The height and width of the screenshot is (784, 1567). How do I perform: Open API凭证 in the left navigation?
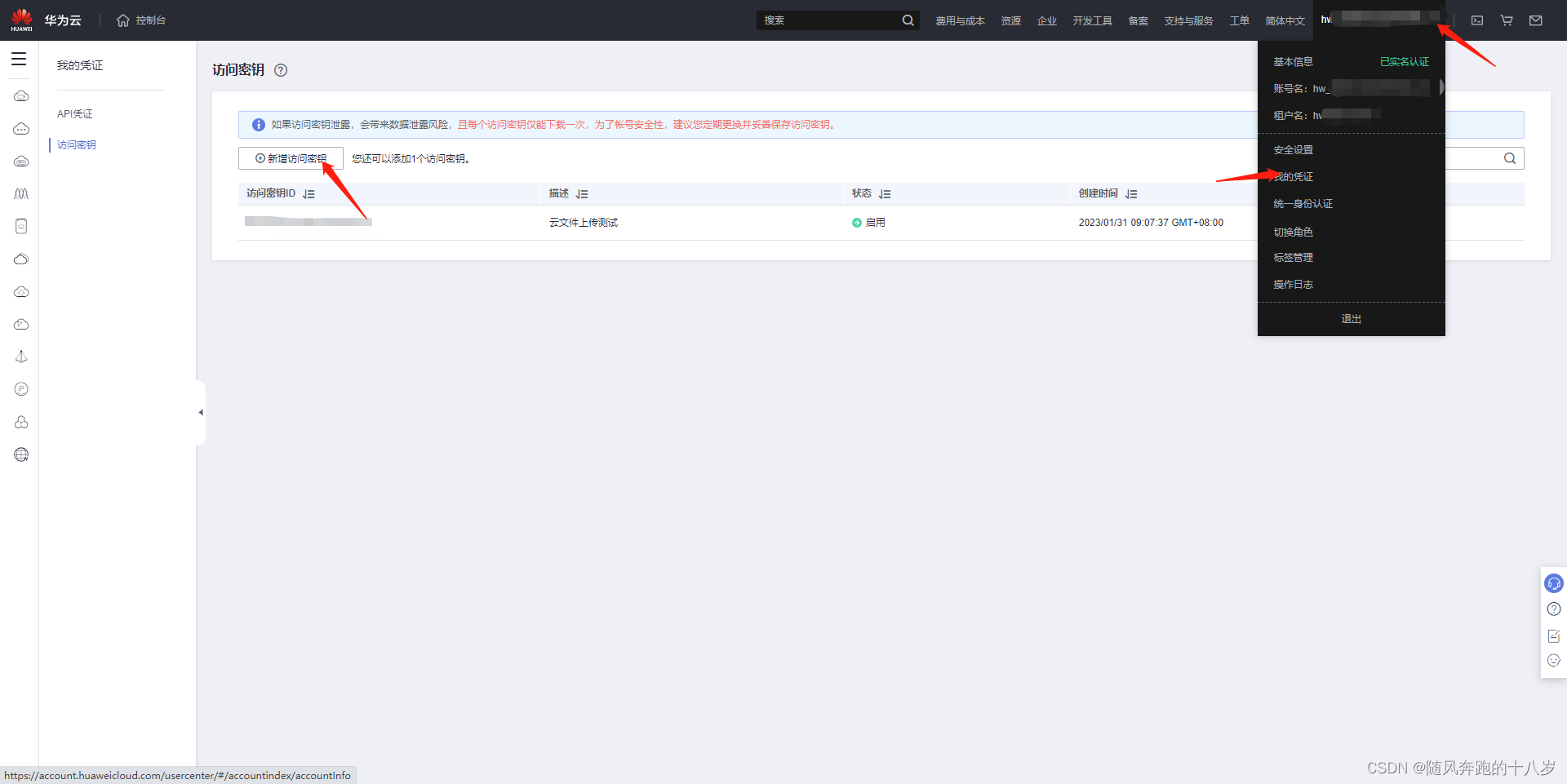75,114
